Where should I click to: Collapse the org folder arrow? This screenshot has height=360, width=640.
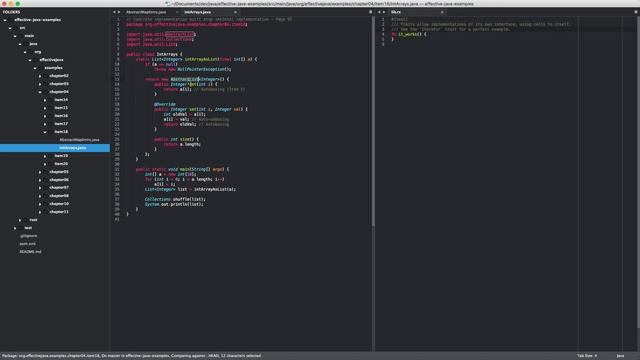click(x=25, y=52)
